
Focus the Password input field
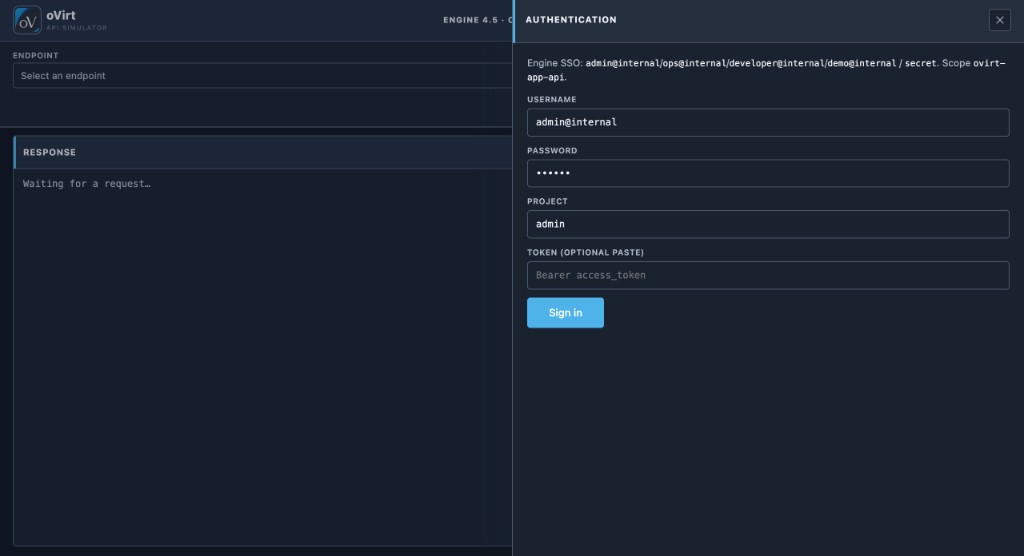[x=768, y=173]
